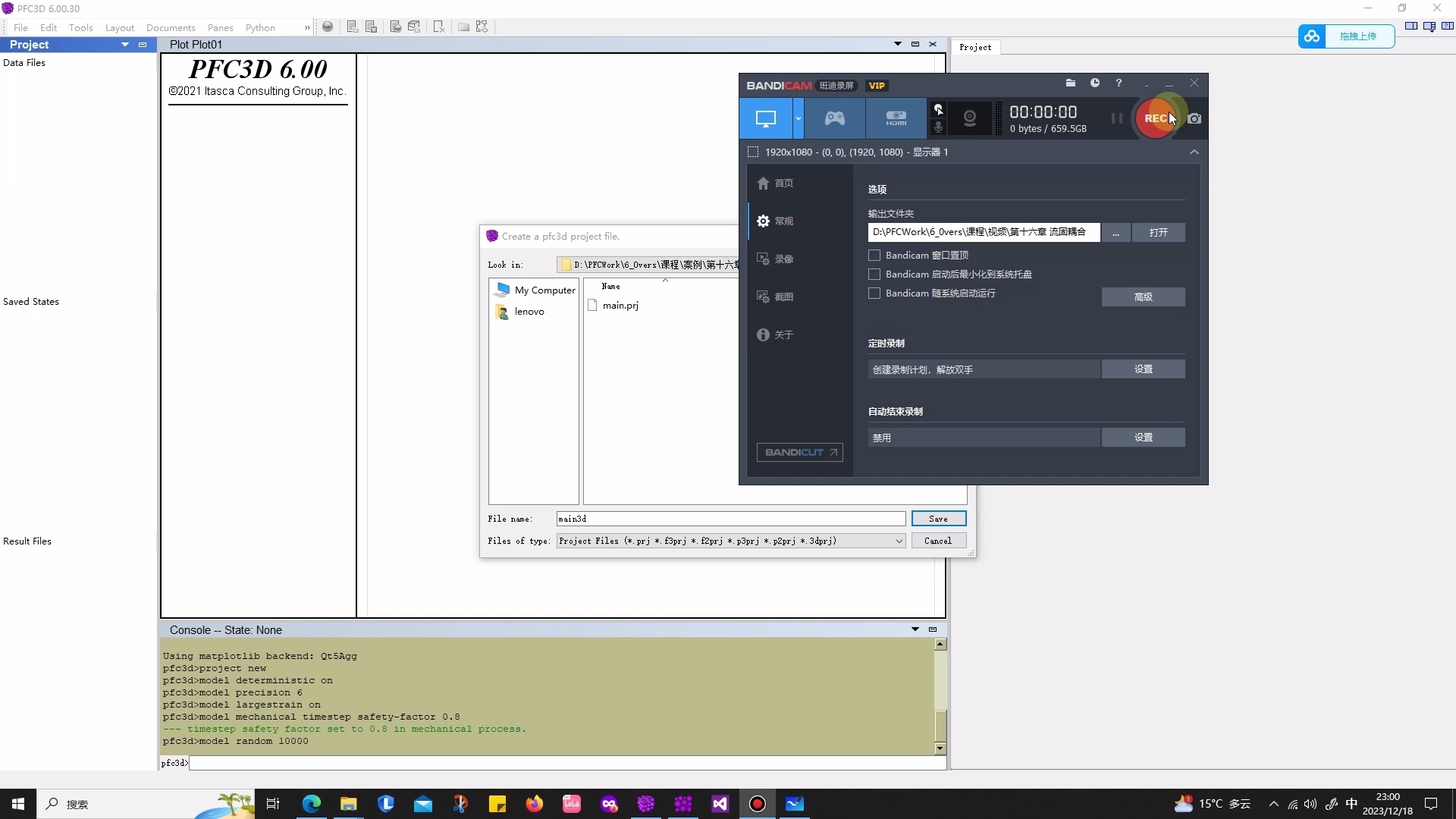The height and width of the screenshot is (819, 1456).
Task: Enable Bandicam 随系统启动运行 checkbox
Action: (x=874, y=293)
